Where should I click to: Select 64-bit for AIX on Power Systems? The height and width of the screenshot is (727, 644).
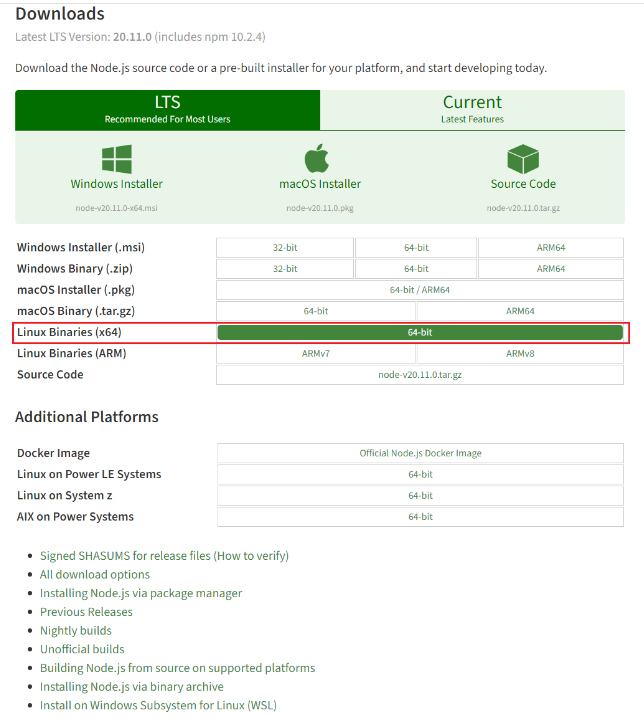pos(420,517)
